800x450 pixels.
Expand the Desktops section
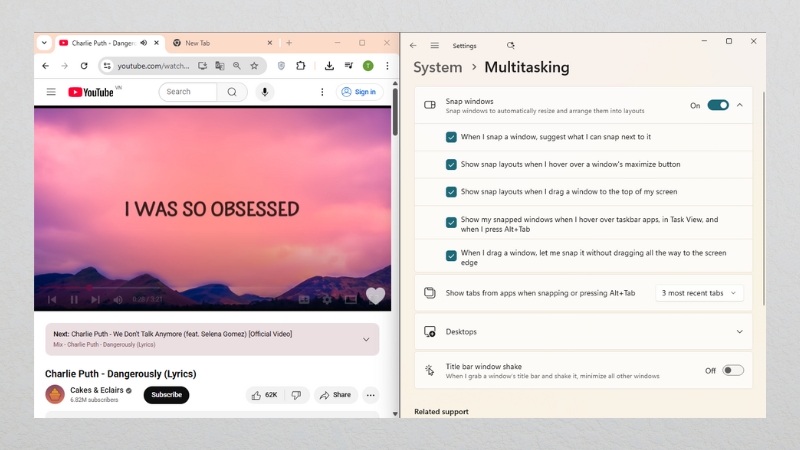(x=583, y=332)
